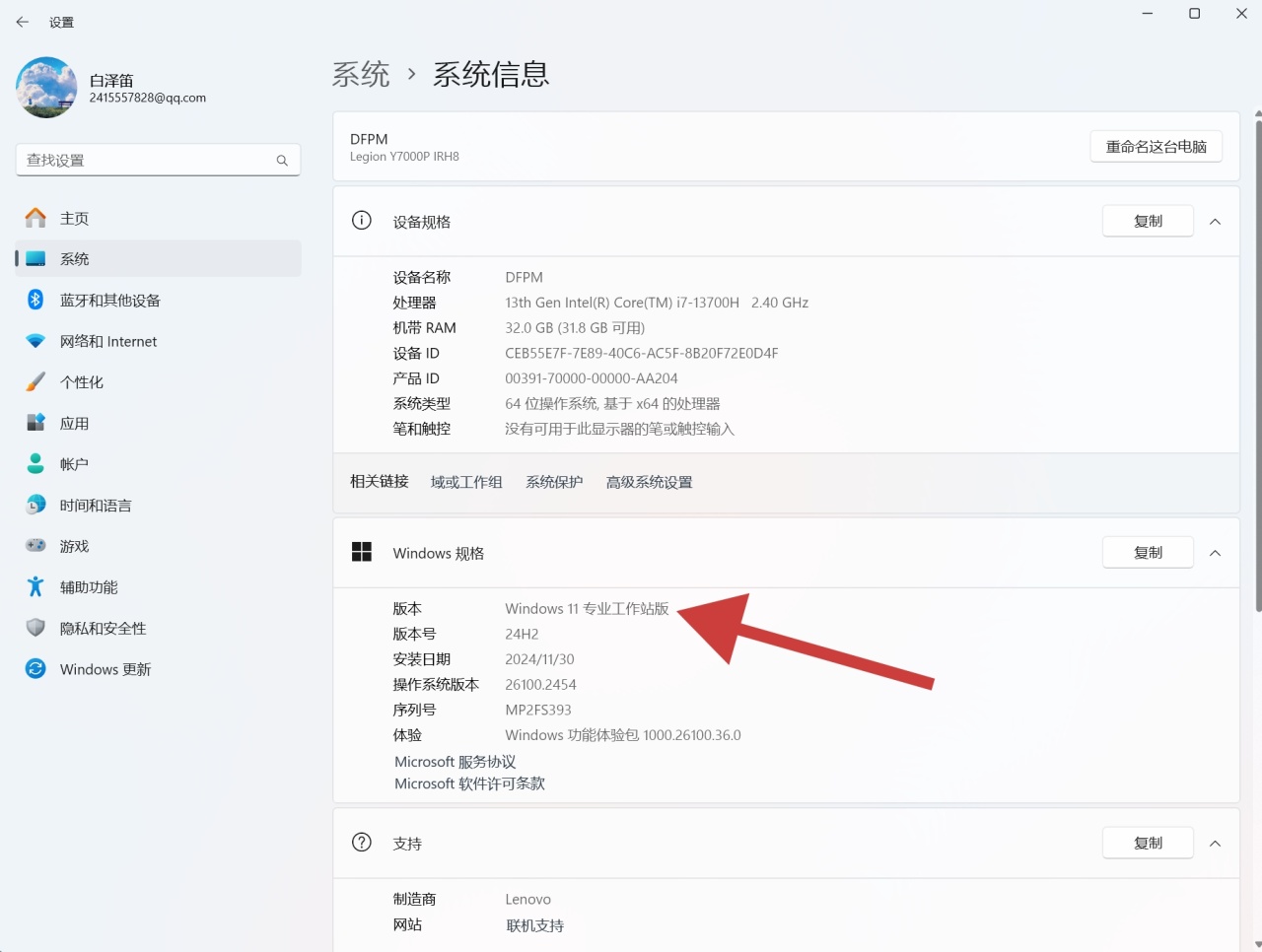Select 蓝牙和其他设备 in the sidebar
This screenshot has width=1262, height=952.
point(159,300)
